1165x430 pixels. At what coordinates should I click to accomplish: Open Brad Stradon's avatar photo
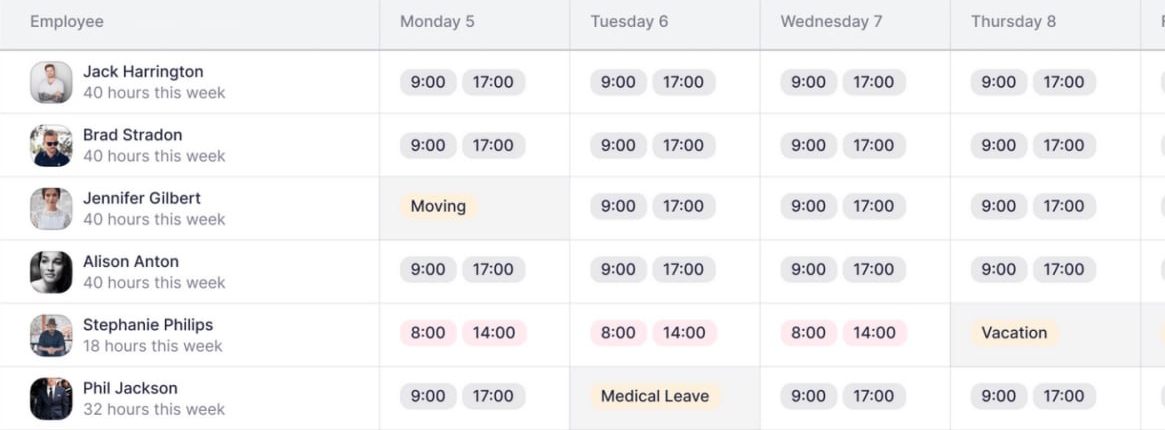click(51, 145)
